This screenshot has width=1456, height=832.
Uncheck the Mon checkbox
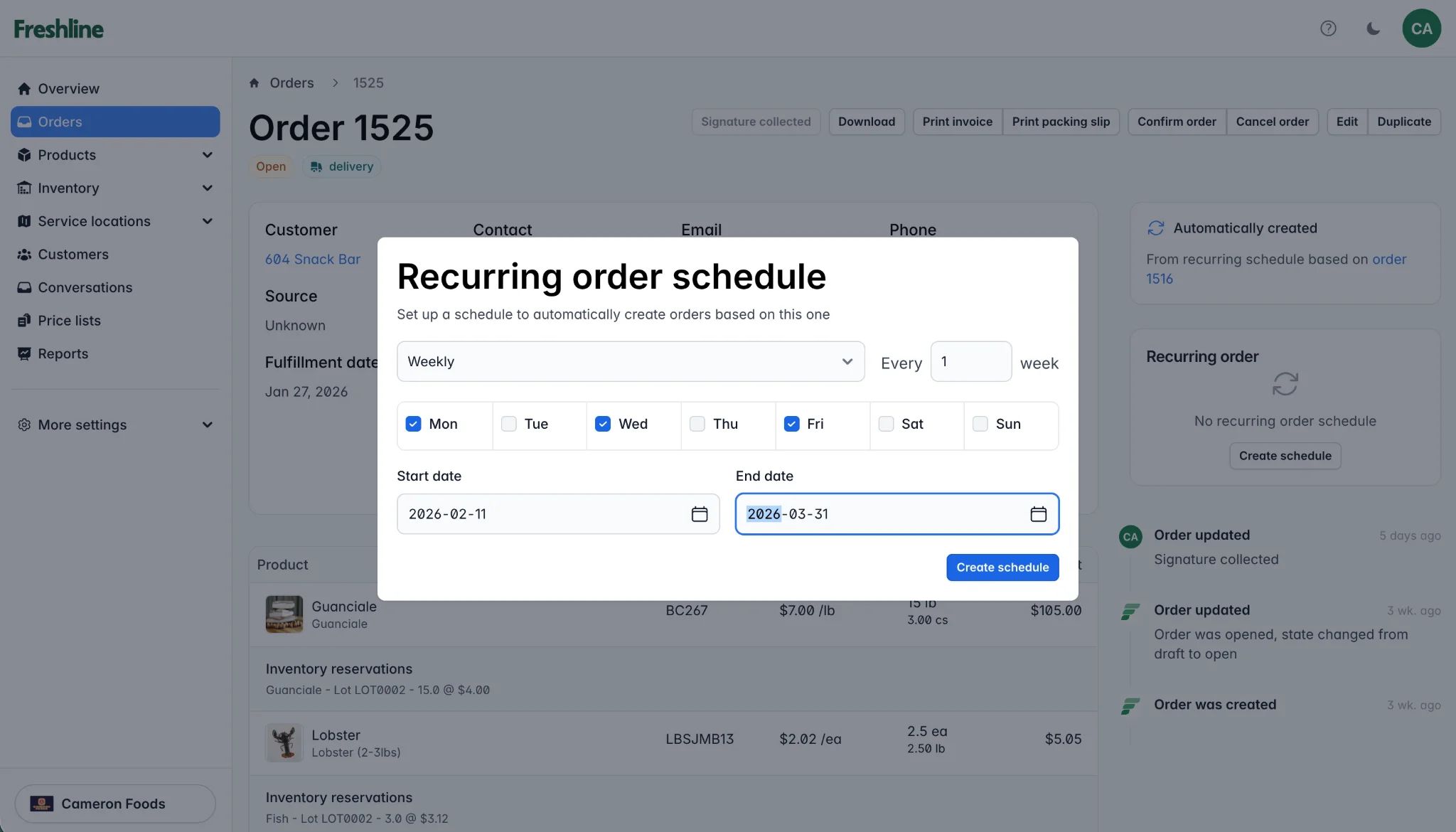[413, 423]
